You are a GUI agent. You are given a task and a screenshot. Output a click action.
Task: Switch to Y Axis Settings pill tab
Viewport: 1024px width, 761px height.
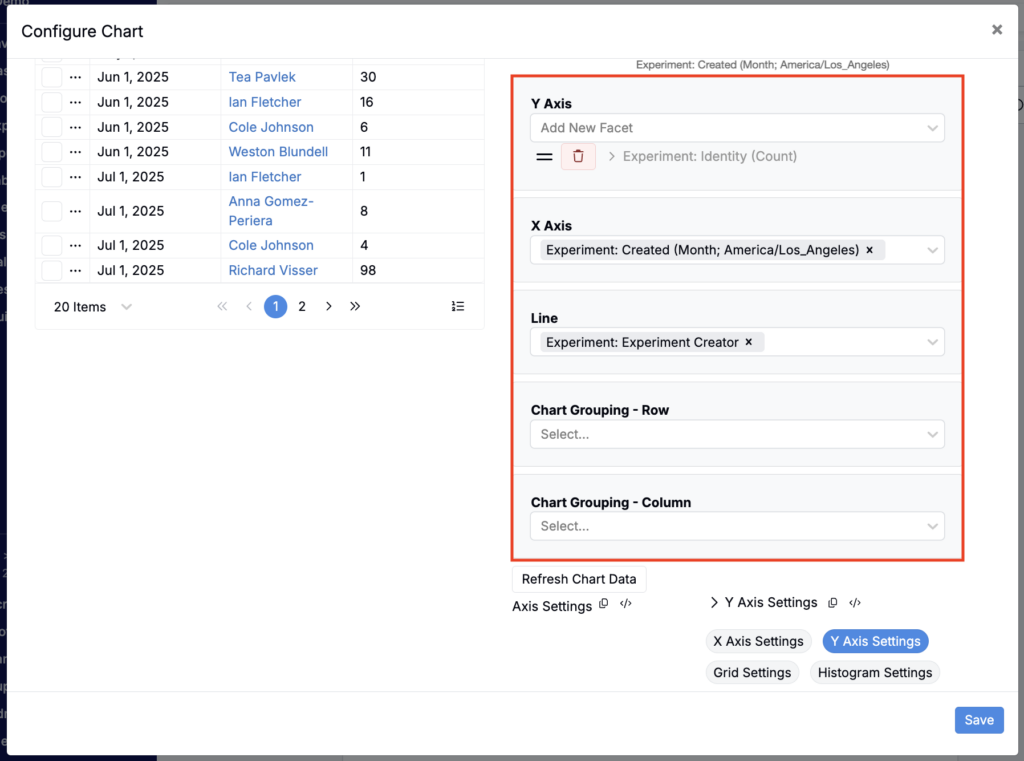tap(875, 641)
